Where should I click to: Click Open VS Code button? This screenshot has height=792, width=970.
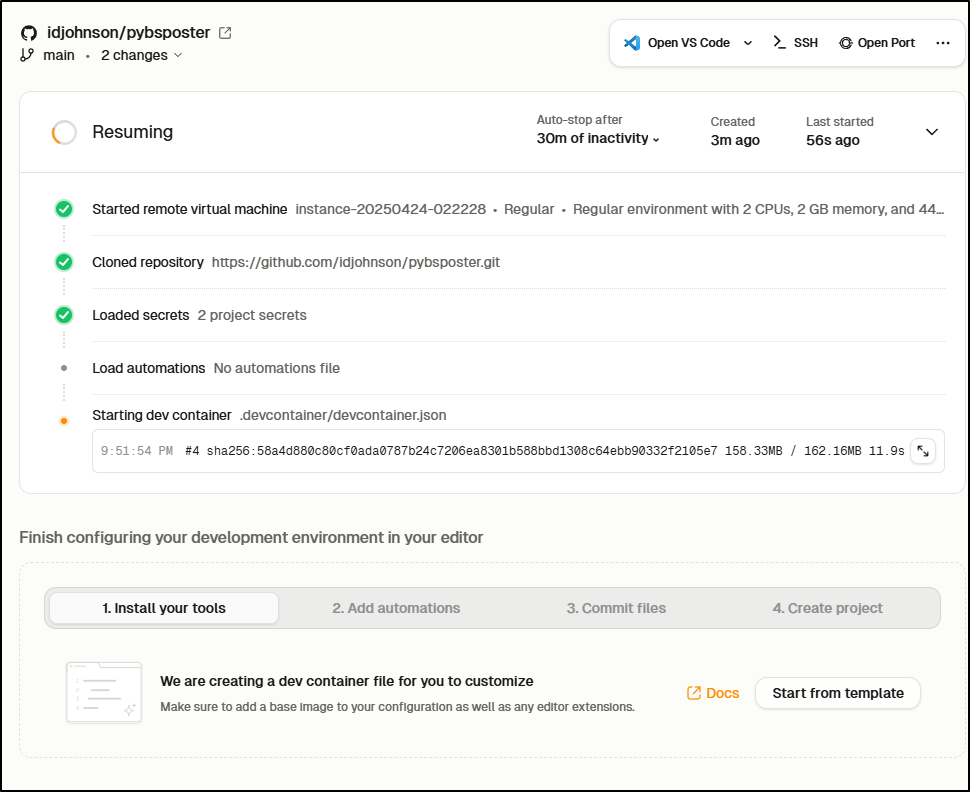(677, 43)
